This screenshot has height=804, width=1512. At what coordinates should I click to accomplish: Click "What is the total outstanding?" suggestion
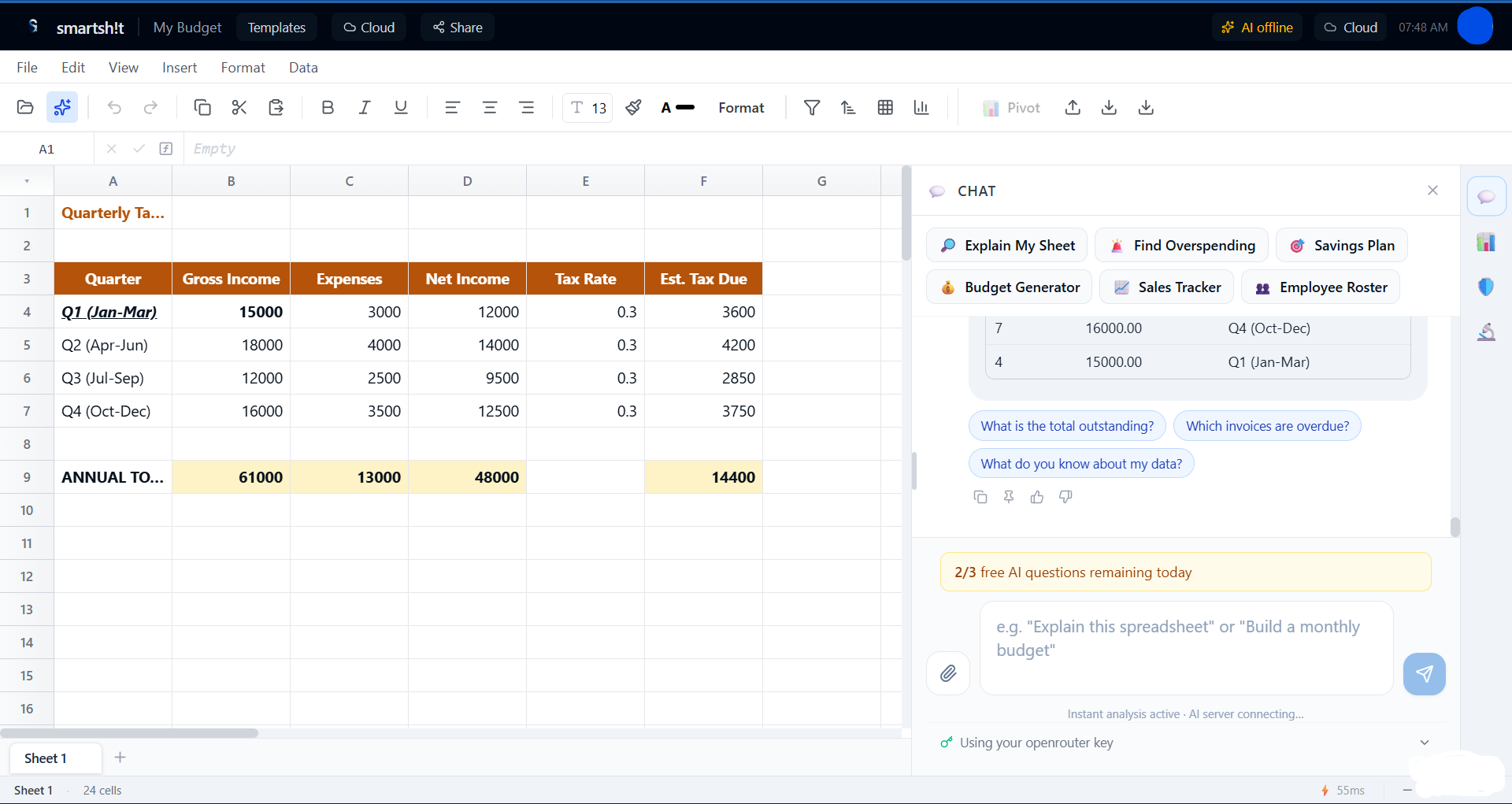click(1067, 426)
